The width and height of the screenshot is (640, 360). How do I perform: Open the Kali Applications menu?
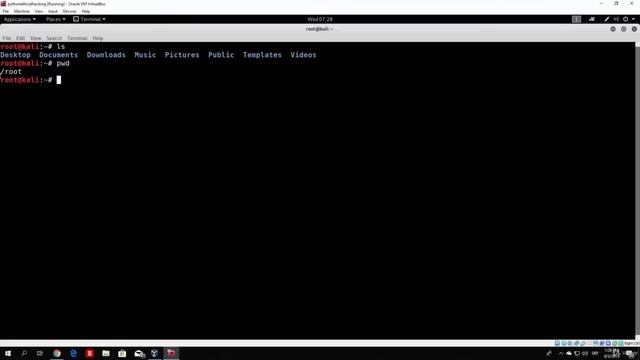[x=20, y=19]
